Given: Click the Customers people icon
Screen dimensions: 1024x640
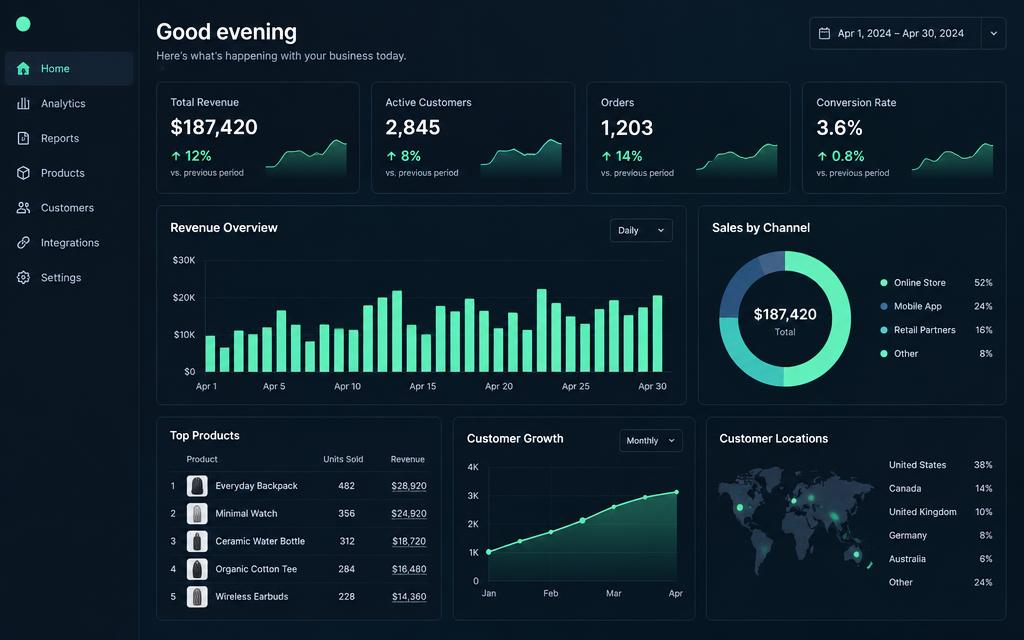Looking at the screenshot, I should point(23,208).
